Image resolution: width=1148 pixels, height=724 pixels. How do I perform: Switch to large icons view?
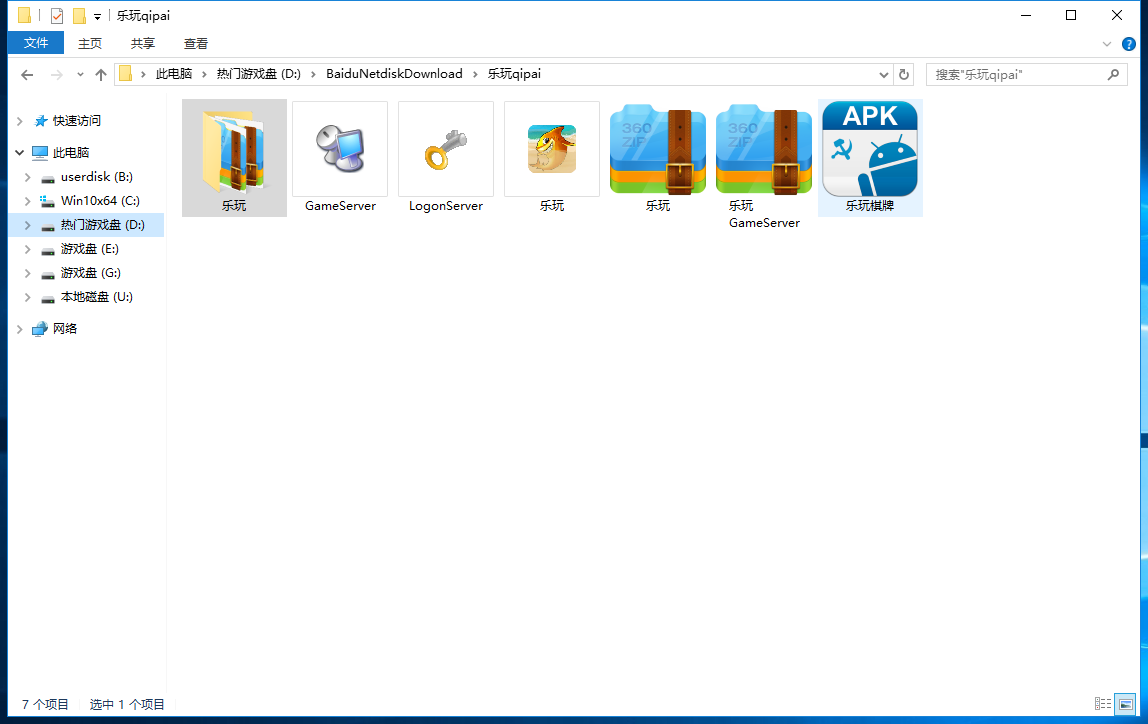[x=1126, y=704]
